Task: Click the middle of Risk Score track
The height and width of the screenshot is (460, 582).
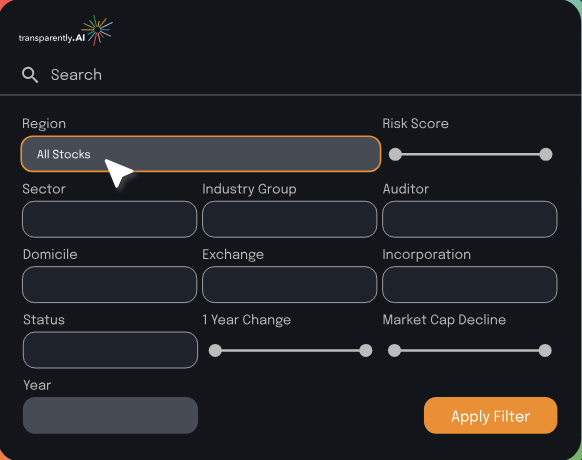Action: (470, 154)
